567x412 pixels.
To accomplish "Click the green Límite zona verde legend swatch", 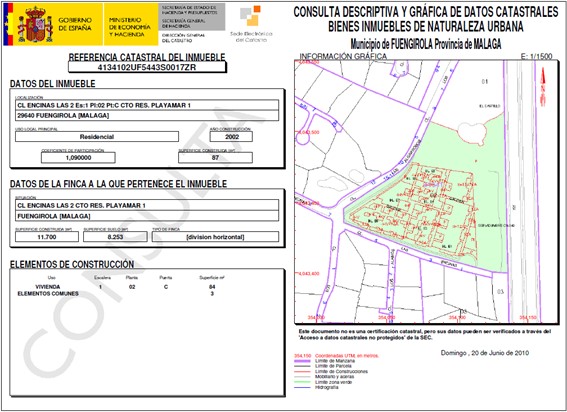I will coord(303,382).
